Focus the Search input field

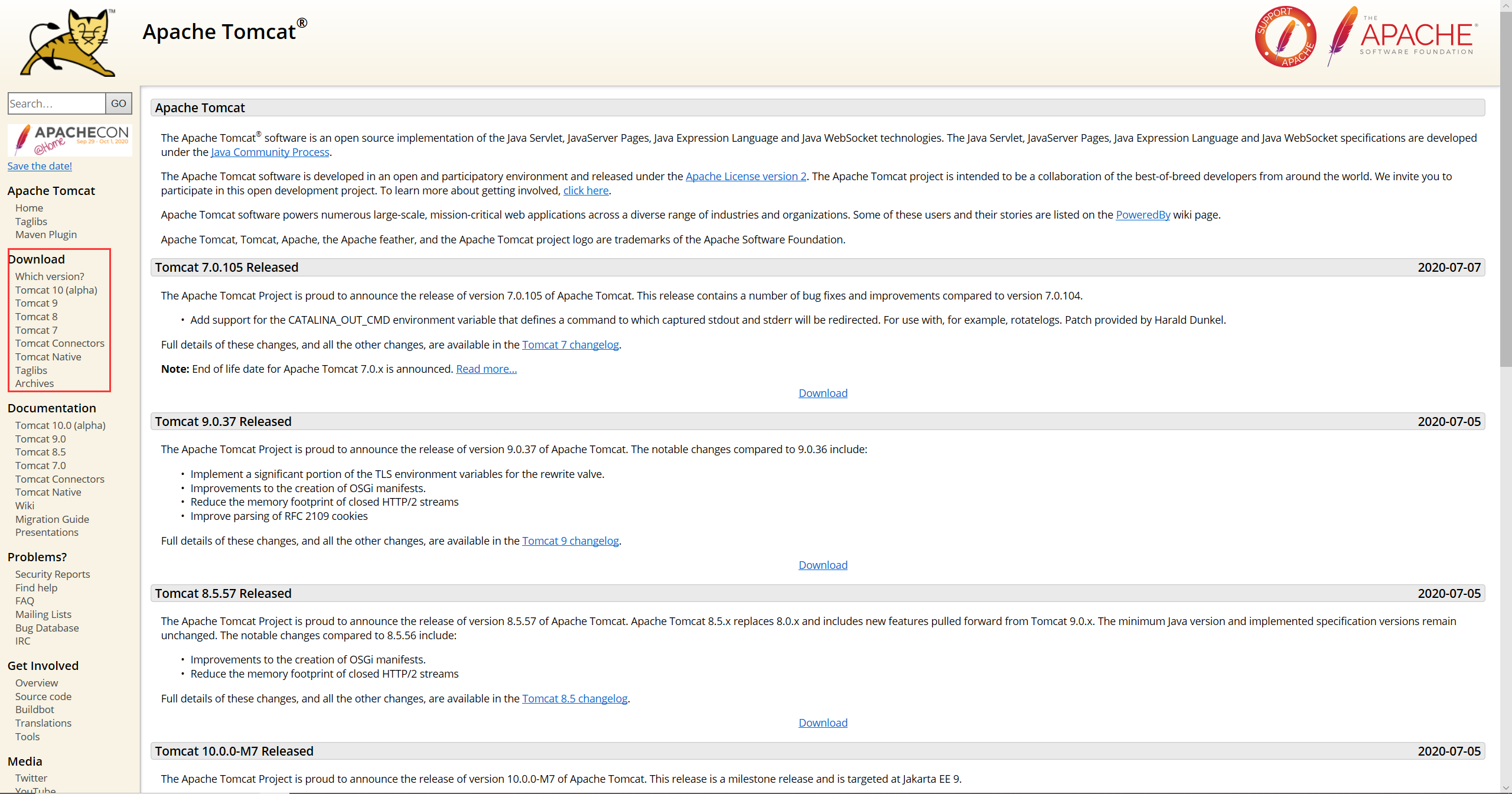click(56, 103)
